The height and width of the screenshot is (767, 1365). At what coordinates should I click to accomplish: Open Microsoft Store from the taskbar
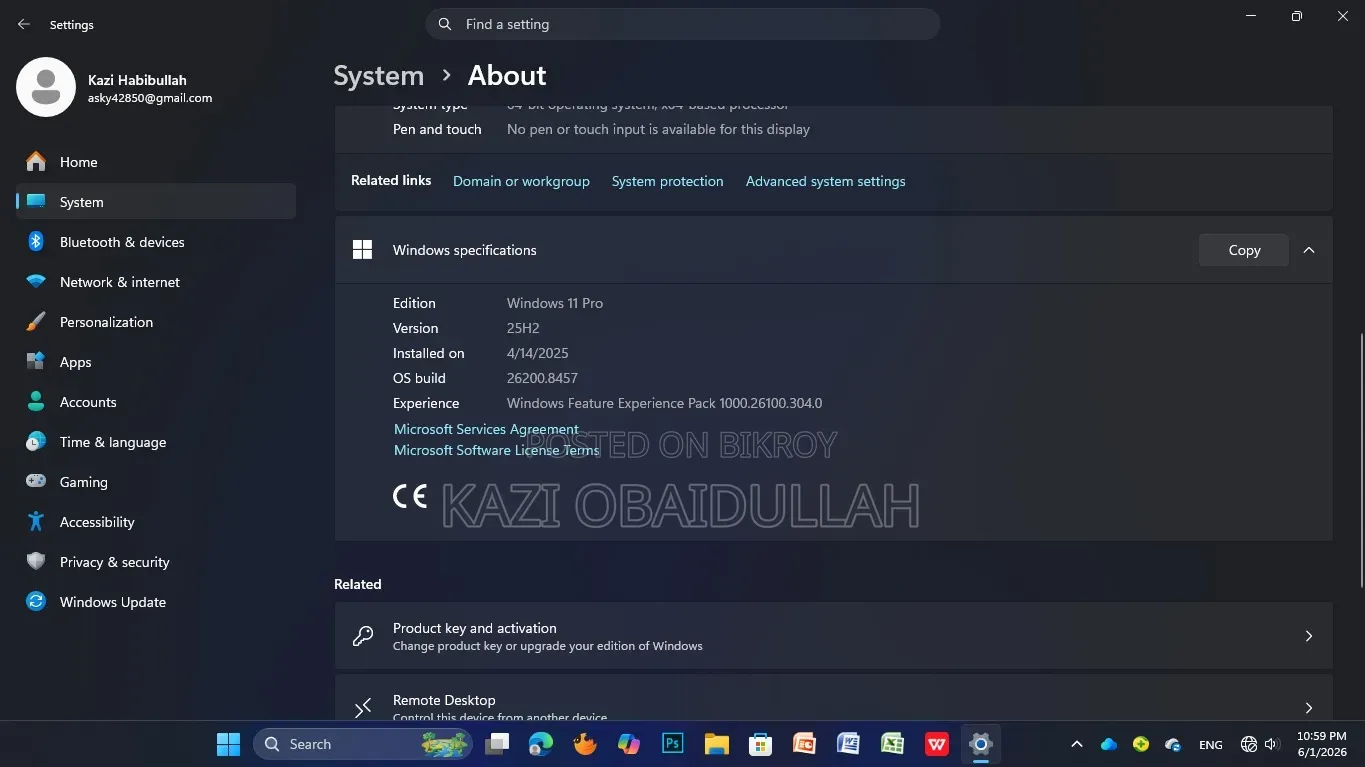[761, 744]
